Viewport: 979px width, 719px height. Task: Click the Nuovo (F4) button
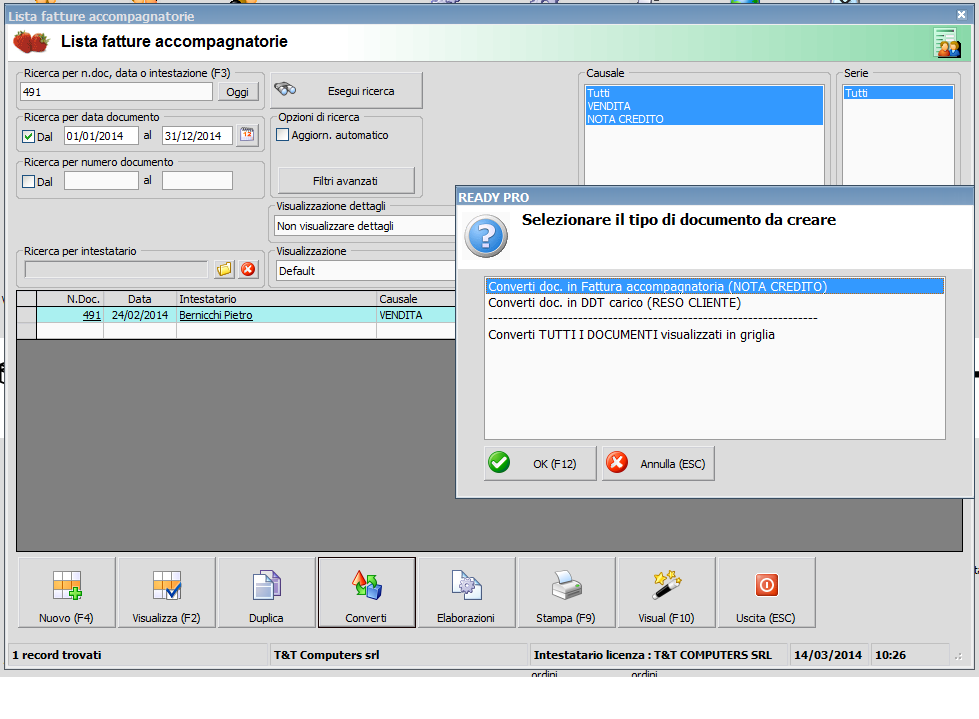tap(67, 592)
